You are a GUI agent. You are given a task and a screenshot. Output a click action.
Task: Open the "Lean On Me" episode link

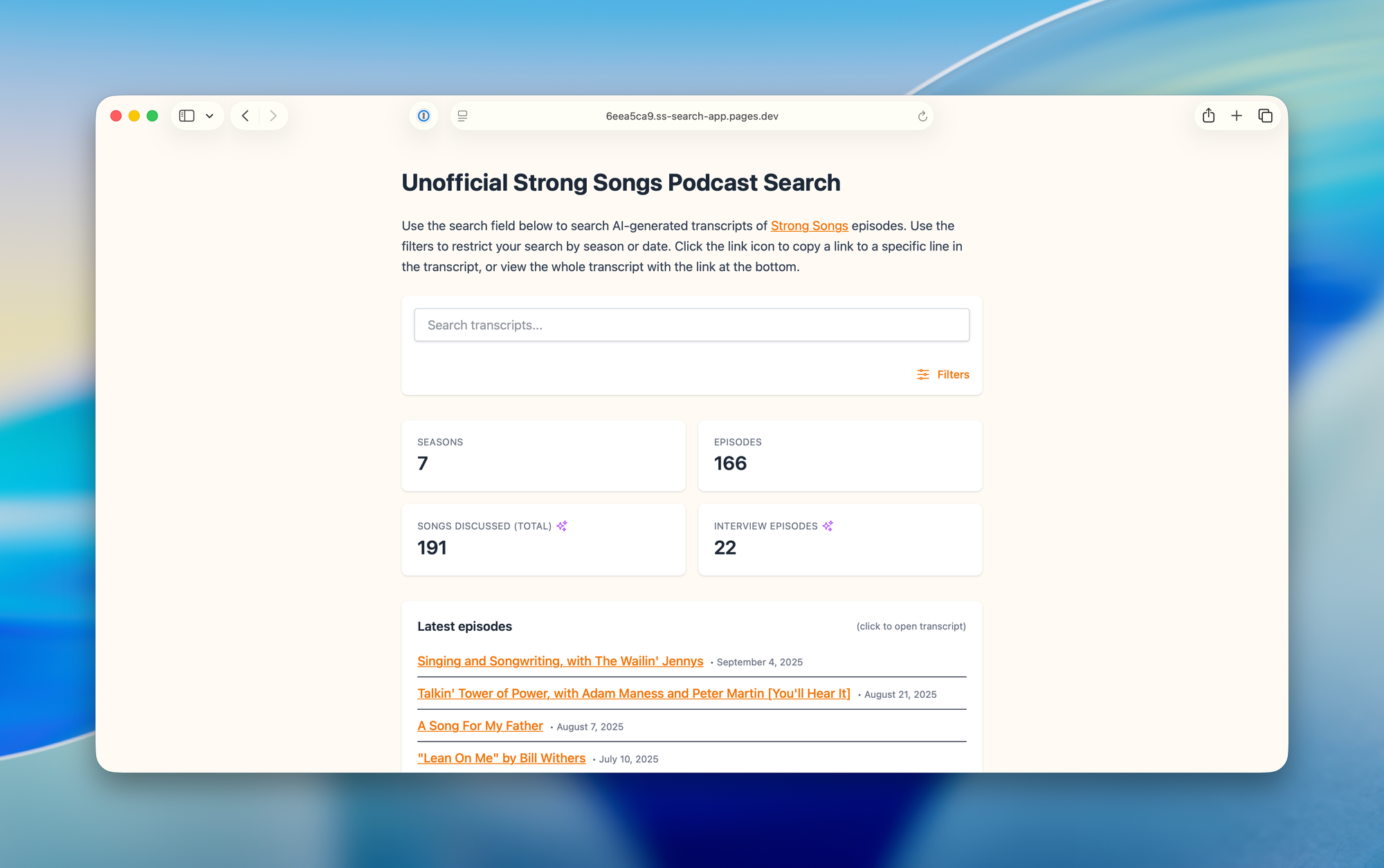click(501, 759)
